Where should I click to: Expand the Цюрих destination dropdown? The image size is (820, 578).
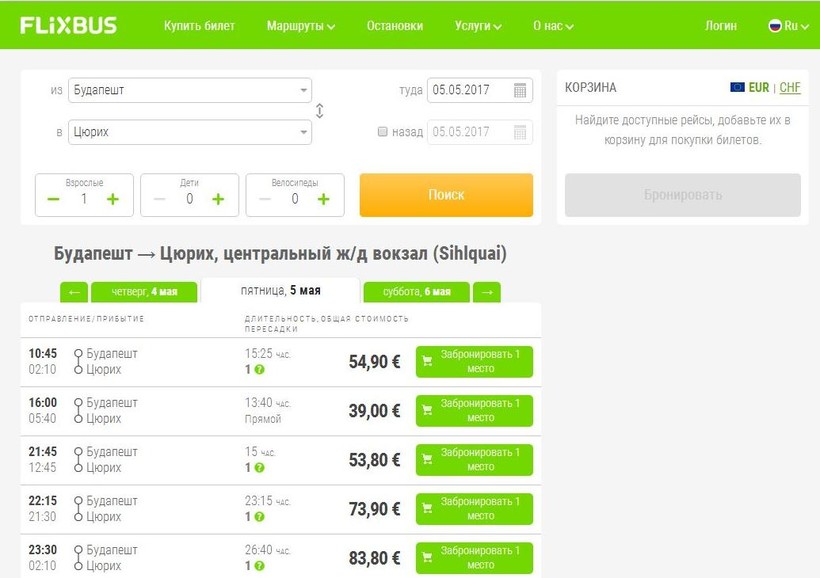(x=304, y=132)
